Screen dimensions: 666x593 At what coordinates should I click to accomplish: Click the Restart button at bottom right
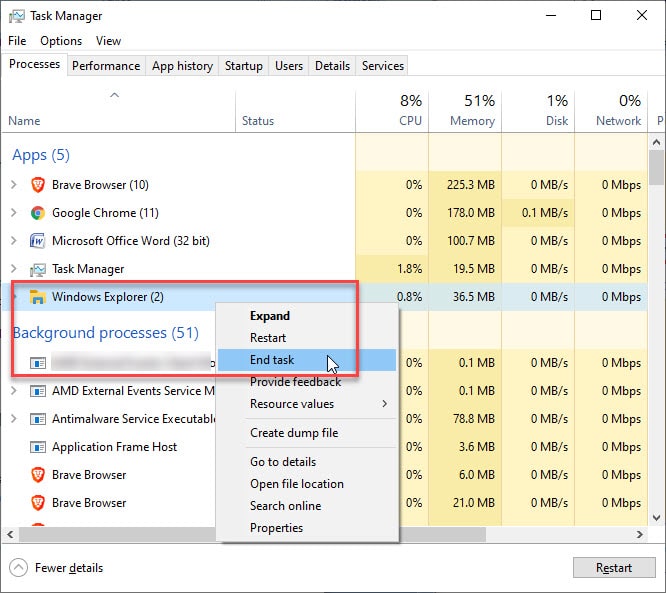coord(614,568)
